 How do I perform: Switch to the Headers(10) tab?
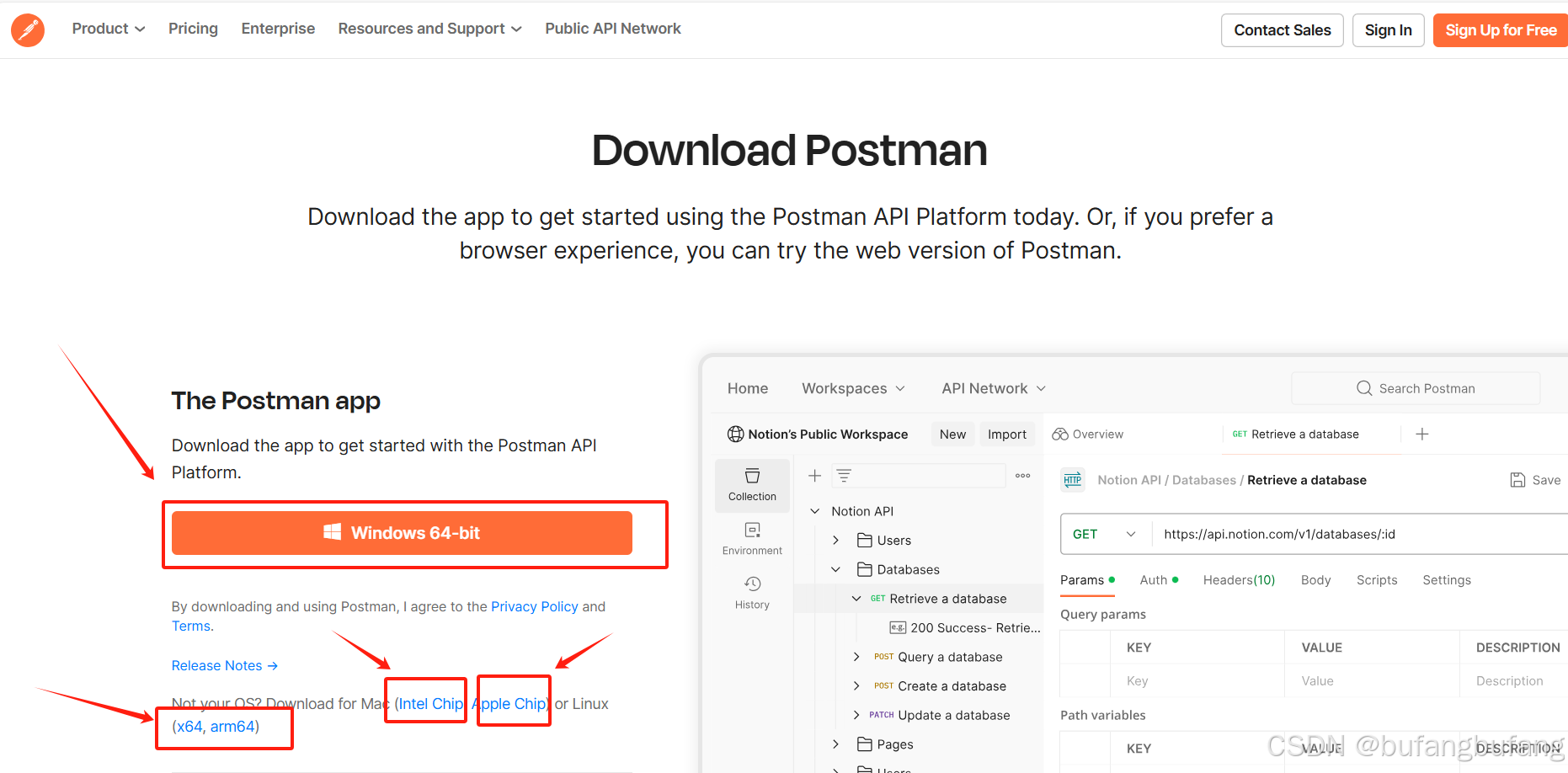coord(1239,579)
